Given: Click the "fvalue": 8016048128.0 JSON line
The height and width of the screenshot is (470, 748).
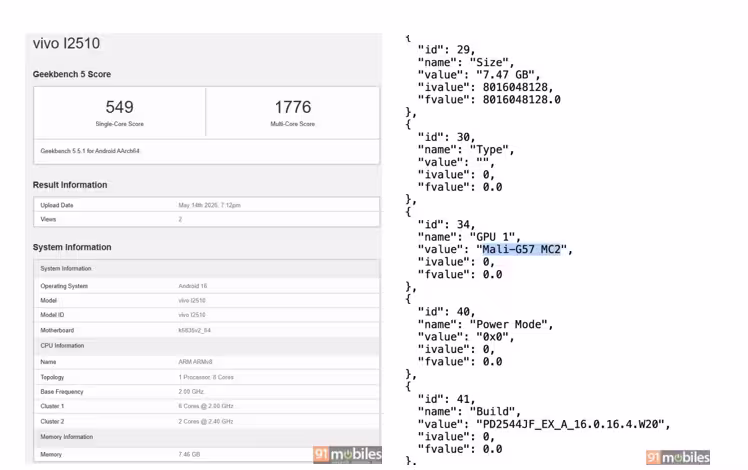Looking at the screenshot, I should 489,100.
